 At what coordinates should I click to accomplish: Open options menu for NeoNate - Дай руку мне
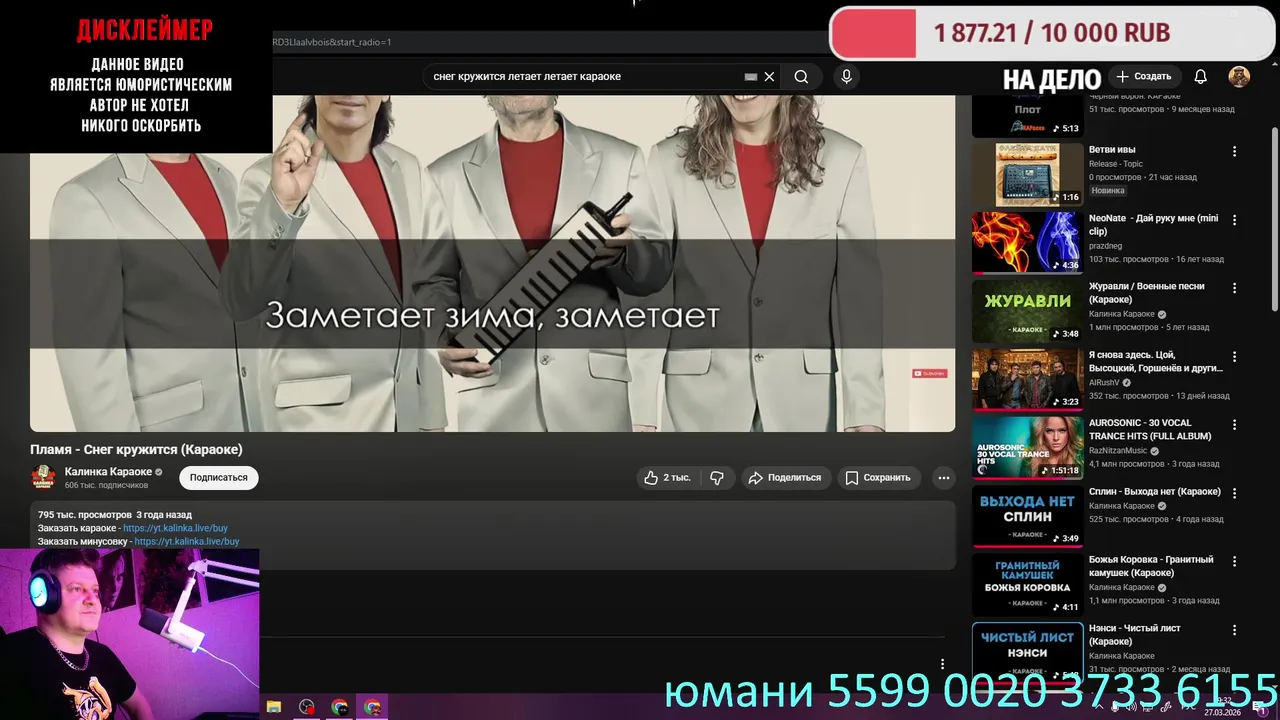[x=1234, y=219]
